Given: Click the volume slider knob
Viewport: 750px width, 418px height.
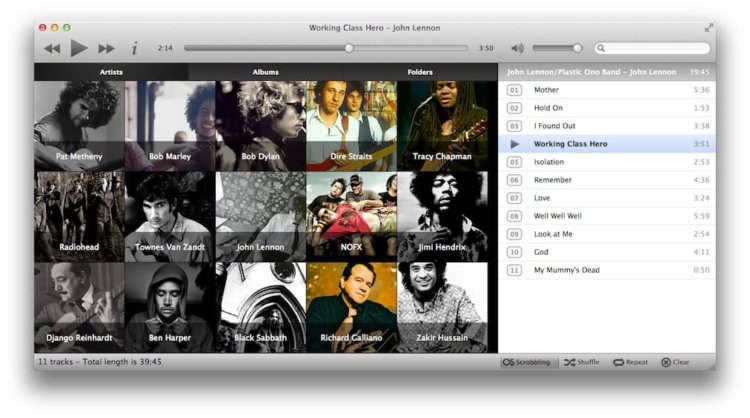Looking at the screenshot, I should (x=577, y=48).
